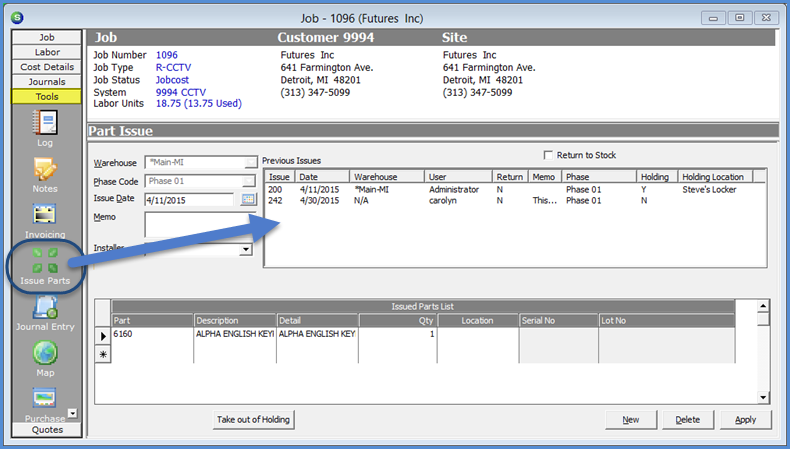Screen dimensions: 790x449
Task: Select previous issue 200 row
Action: point(514,189)
